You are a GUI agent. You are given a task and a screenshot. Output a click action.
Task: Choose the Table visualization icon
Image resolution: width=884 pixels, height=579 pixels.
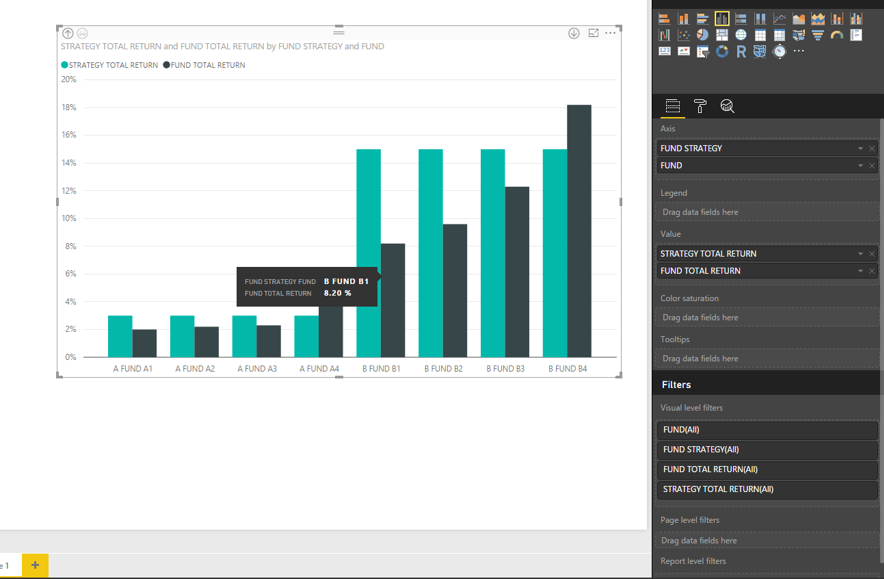[760, 35]
